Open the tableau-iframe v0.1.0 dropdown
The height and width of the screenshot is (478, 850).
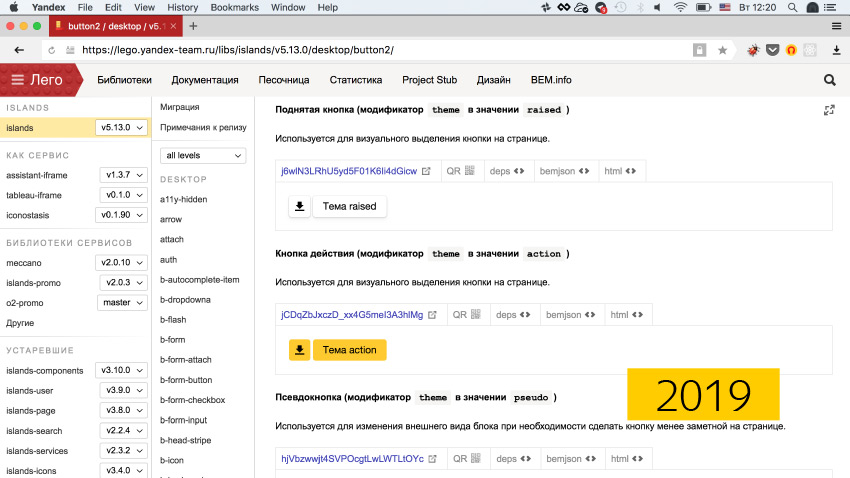(124, 195)
